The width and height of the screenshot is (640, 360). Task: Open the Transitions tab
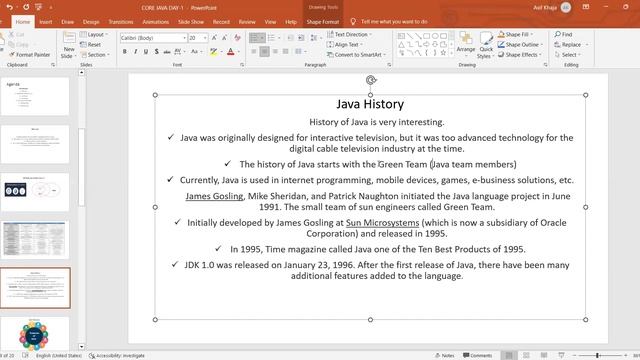point(121,22)
